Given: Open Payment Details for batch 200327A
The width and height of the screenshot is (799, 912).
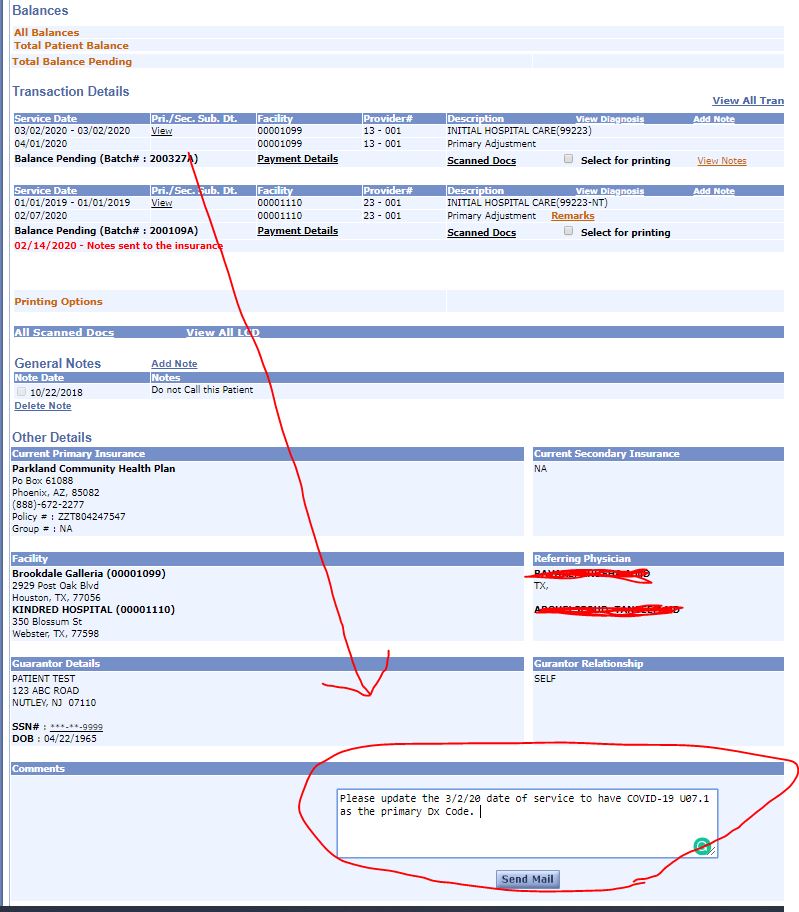Looking at the screenshot, I should (297, 159).
